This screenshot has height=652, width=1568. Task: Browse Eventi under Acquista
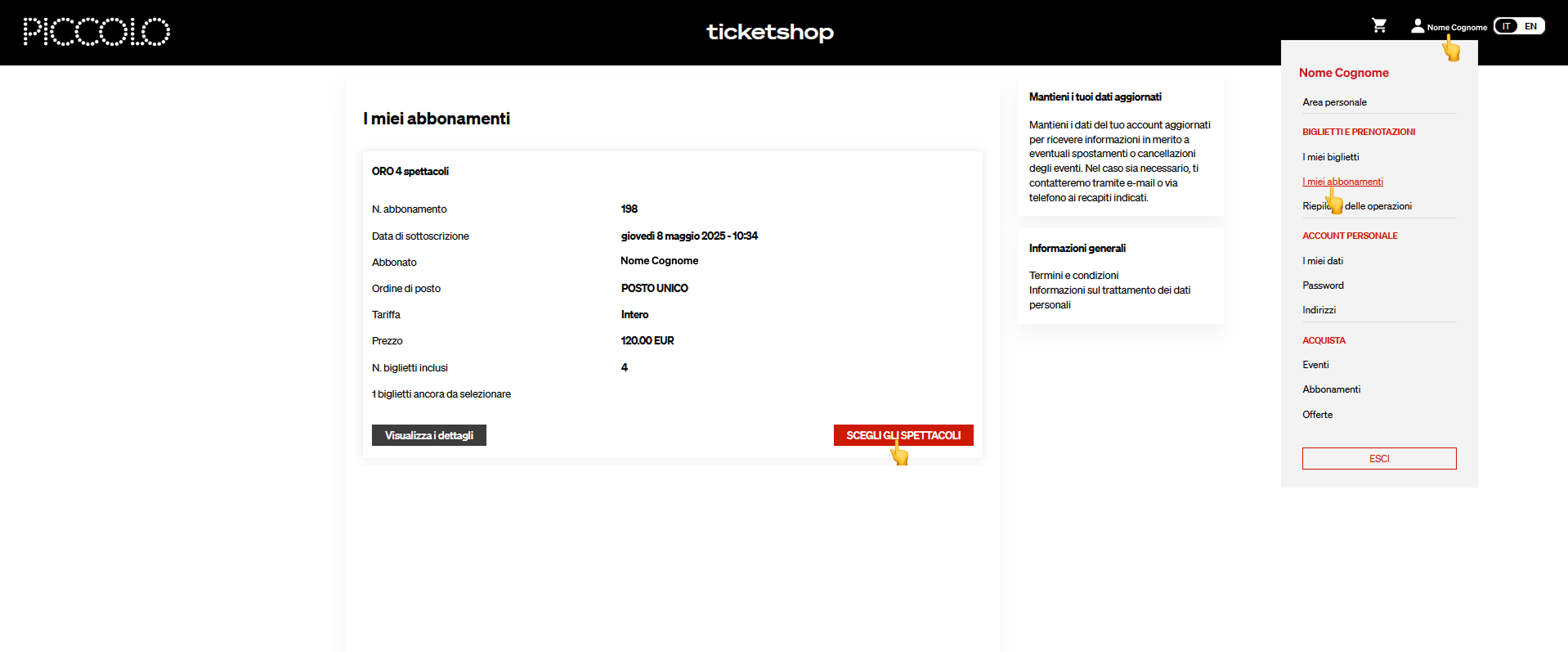pos(1315,365)
